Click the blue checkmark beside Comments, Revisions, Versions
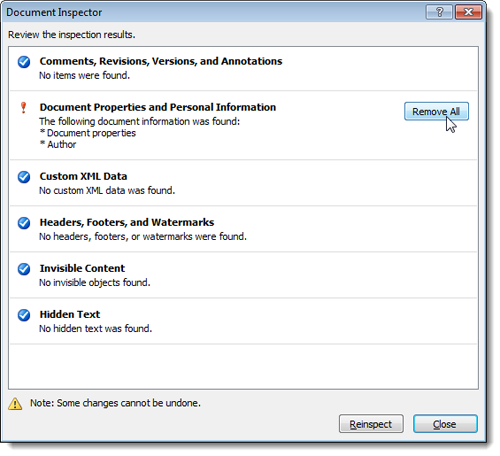Viewport: 500px width, 456px height. coord(24,62)
